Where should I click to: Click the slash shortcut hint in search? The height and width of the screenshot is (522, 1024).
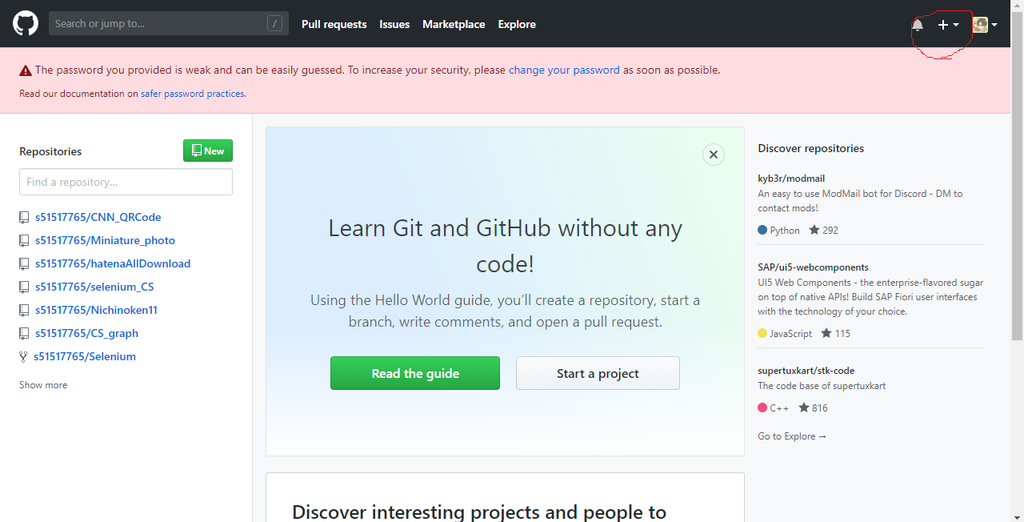[x=274, y=24]
